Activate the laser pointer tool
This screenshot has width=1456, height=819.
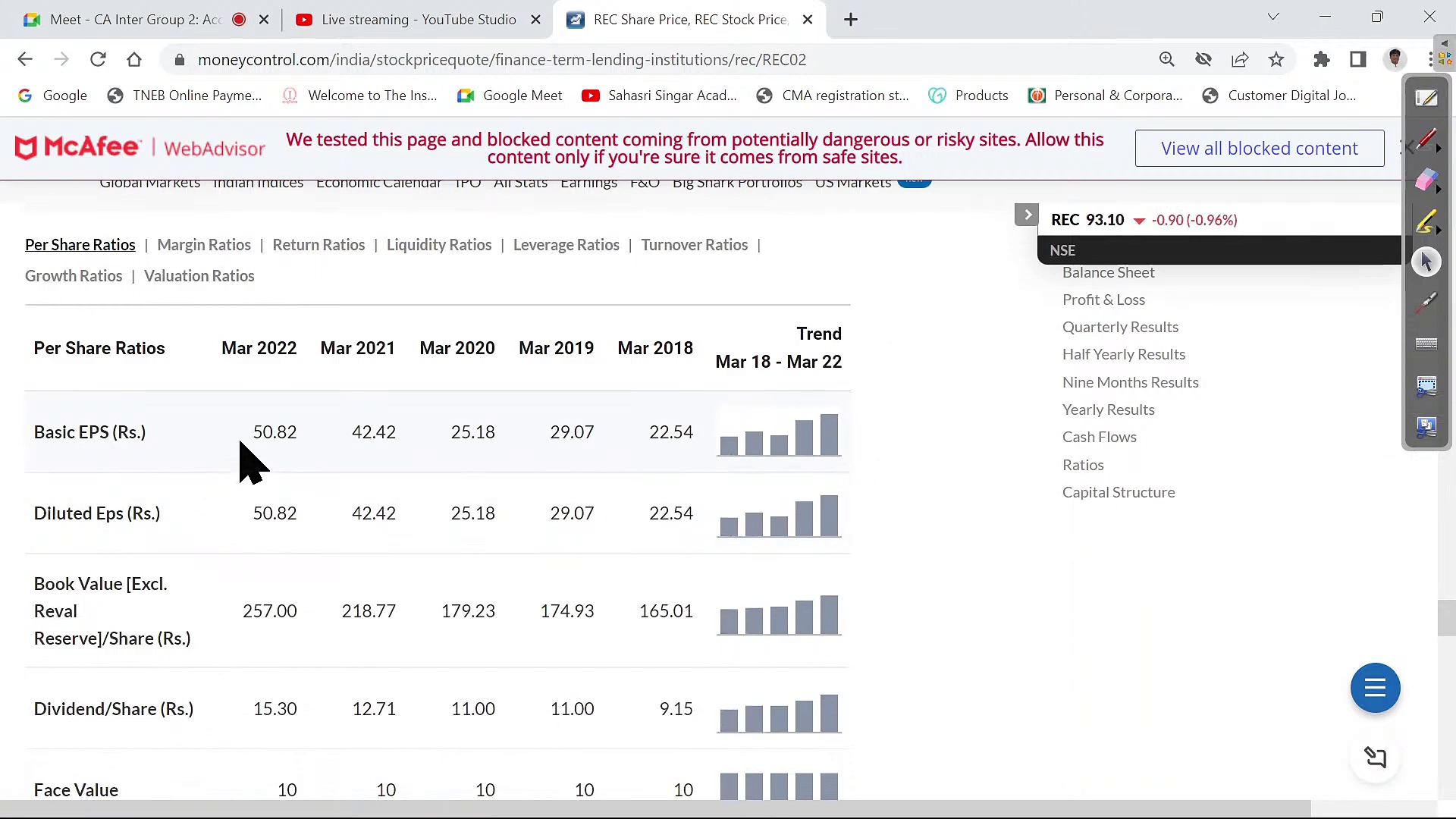click(1426, 302)
